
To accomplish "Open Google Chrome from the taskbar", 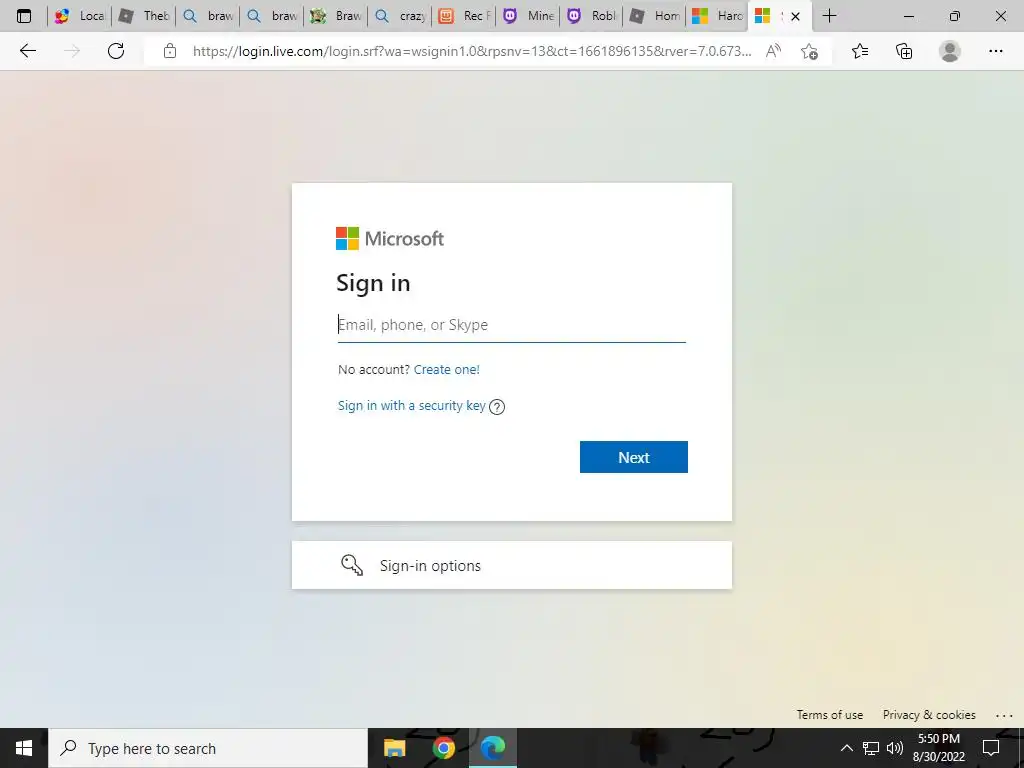I will pos(443,748).
